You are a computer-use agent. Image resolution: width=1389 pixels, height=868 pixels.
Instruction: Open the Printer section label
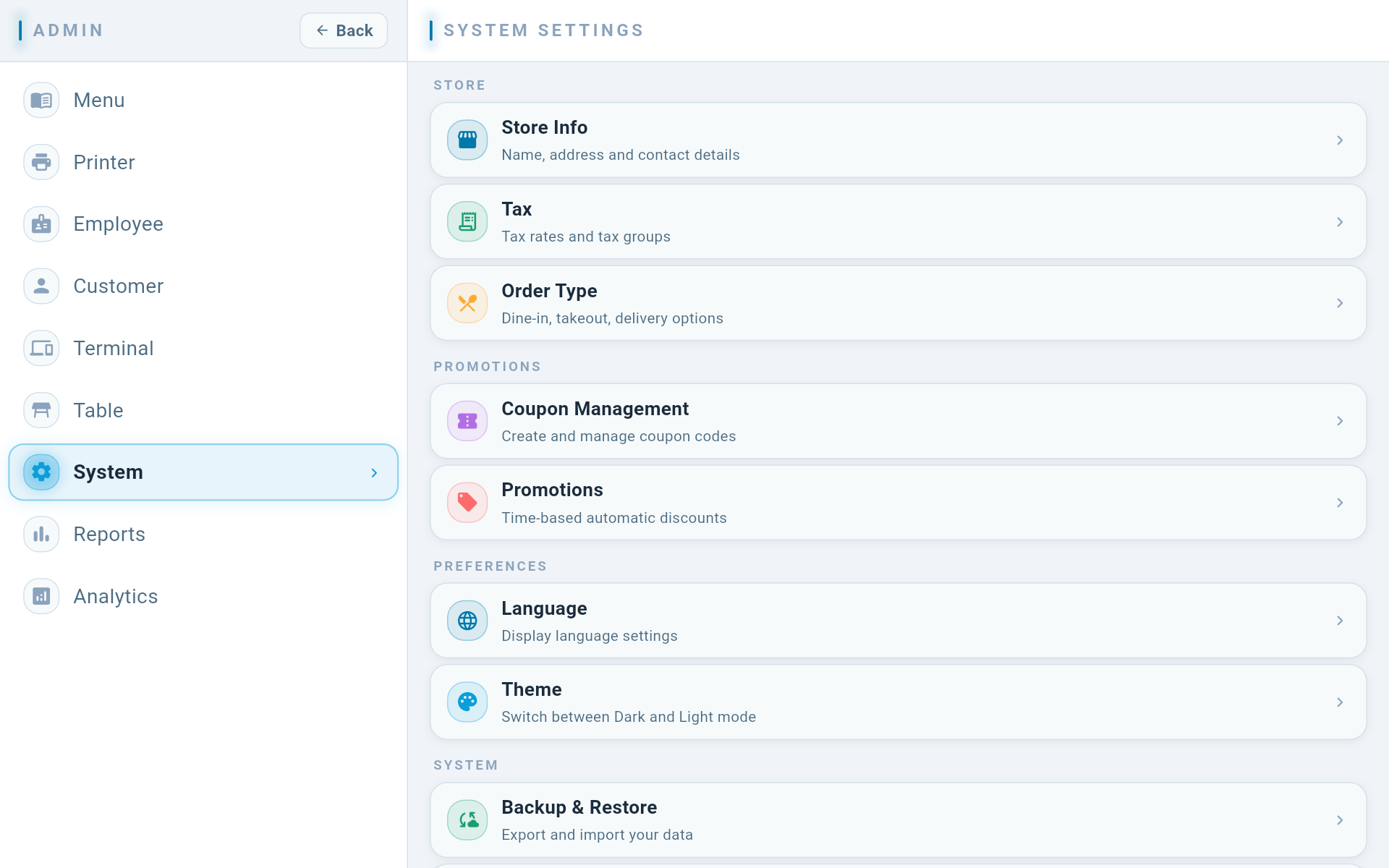[104, 162]
